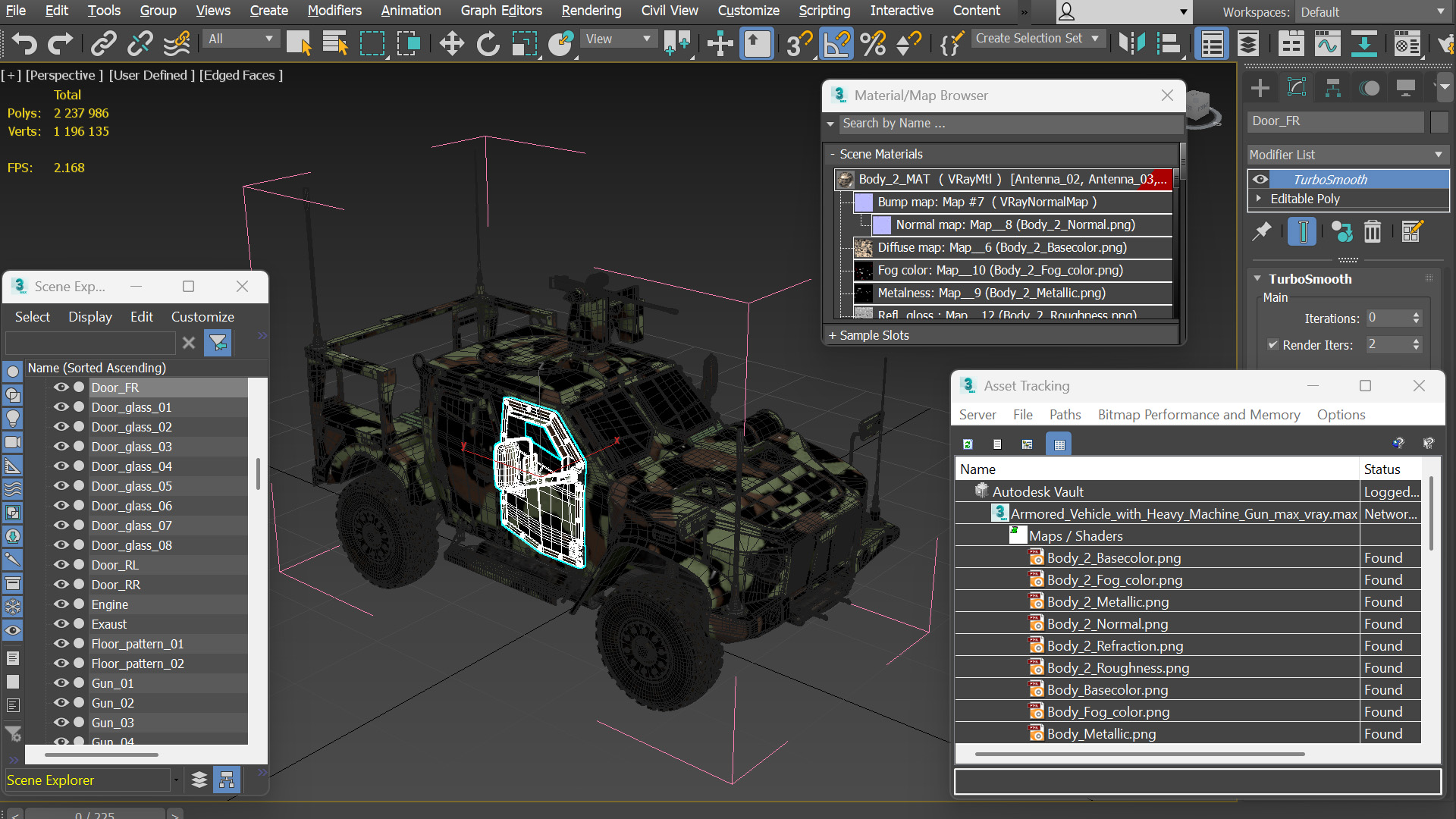Toggle visibility eye of Door_RL
1456x819 pixels.
[61, 565]
